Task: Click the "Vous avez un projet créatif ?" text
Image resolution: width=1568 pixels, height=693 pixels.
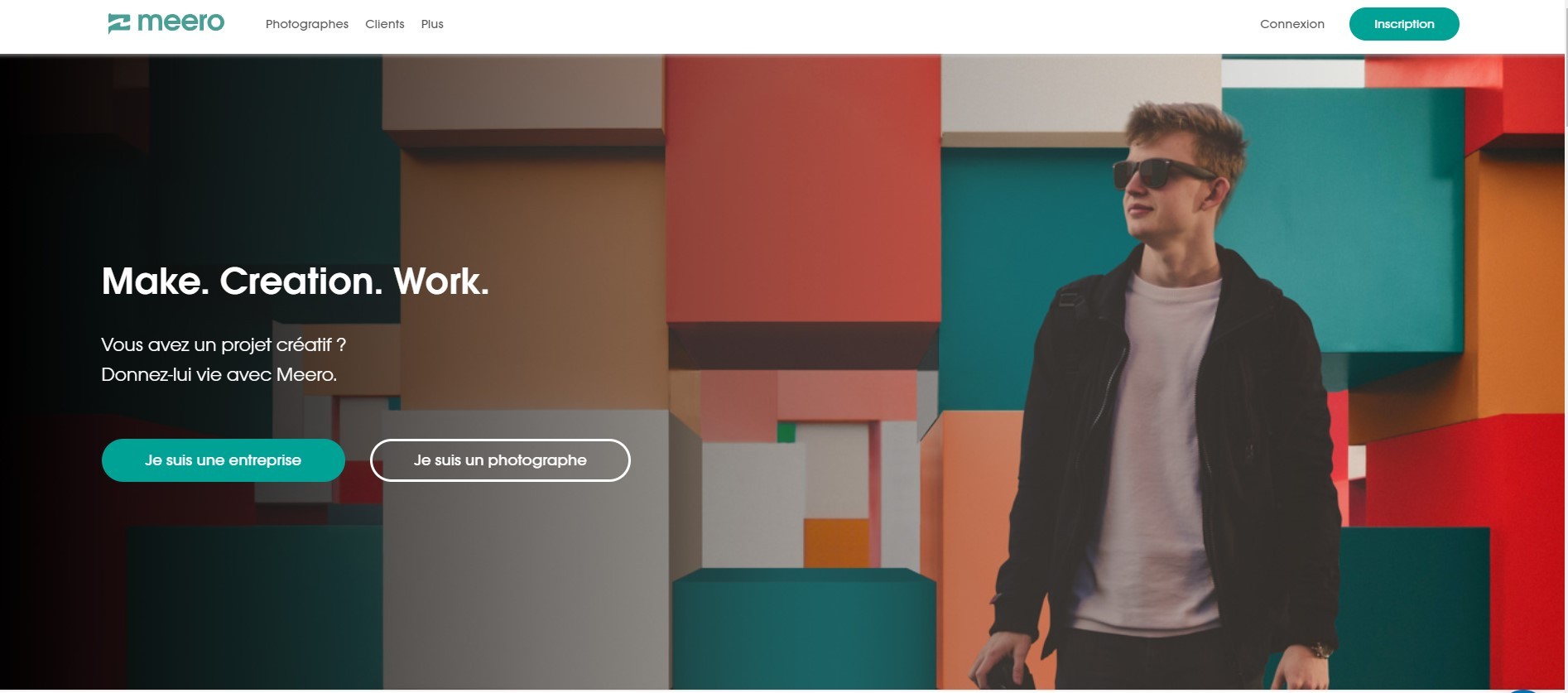Action: pos(224,344)
